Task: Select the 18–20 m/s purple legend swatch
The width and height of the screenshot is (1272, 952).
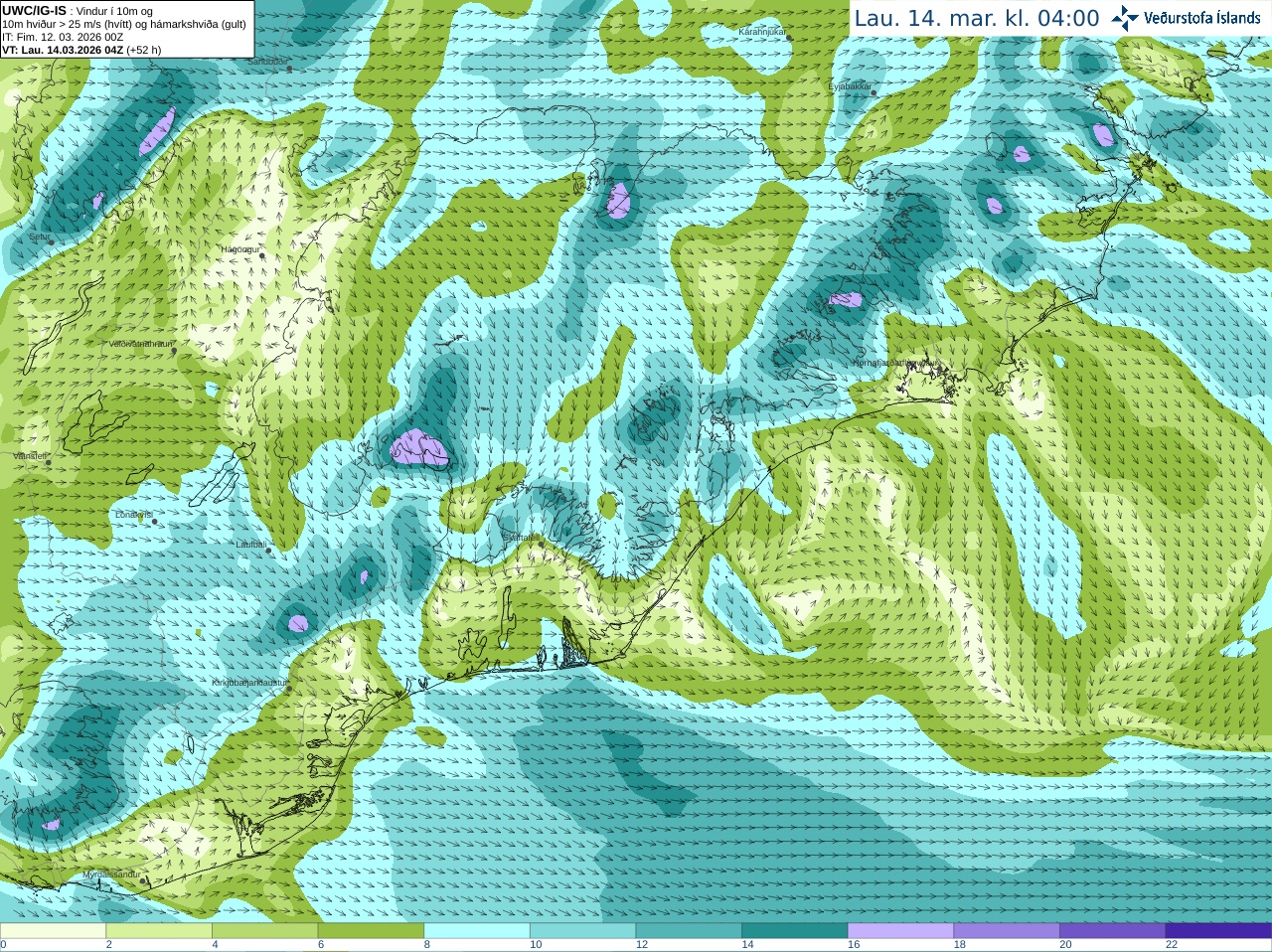Action: click(x=1006, y=931)
